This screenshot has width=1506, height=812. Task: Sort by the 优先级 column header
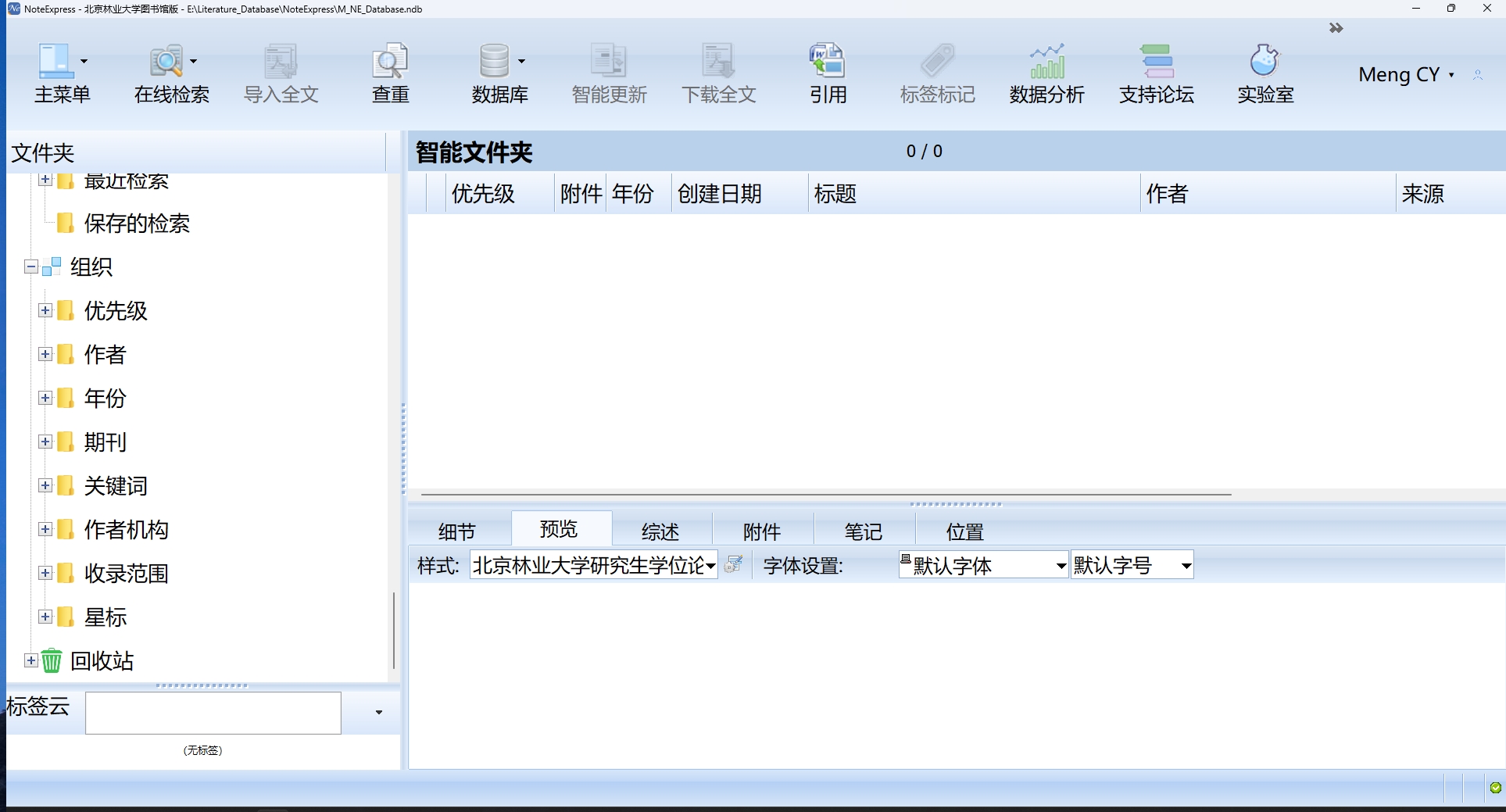[500, 193]
